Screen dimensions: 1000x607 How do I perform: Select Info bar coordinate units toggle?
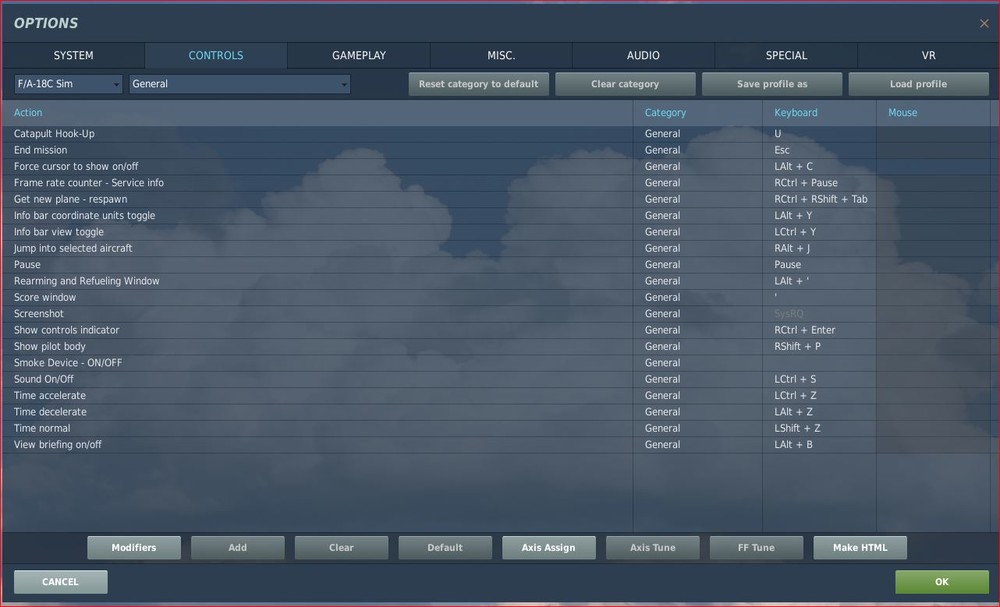(317, 216)
